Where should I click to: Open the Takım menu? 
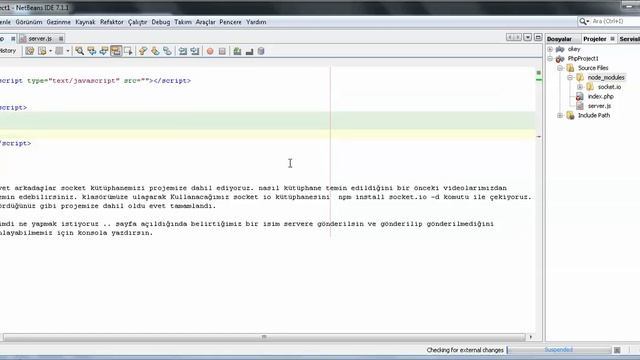click(182, 22)
